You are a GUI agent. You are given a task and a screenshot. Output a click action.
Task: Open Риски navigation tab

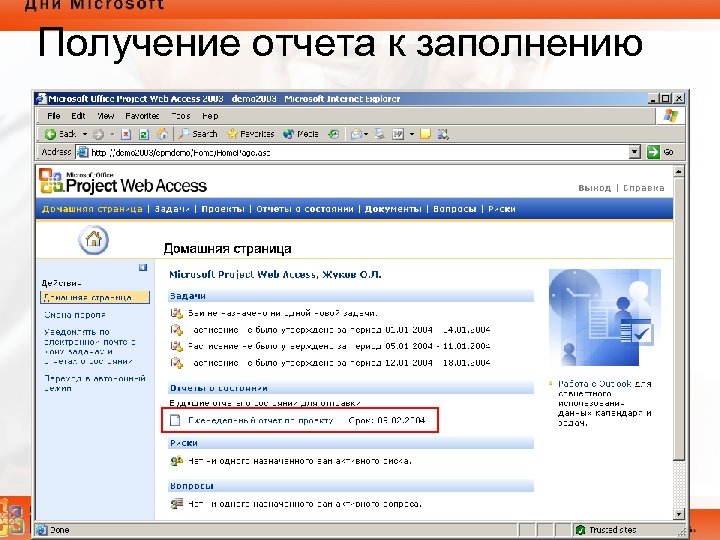coord(502,209)
